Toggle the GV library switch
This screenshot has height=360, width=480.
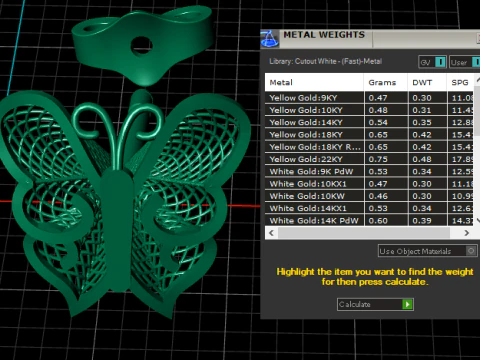coord(432,62)
